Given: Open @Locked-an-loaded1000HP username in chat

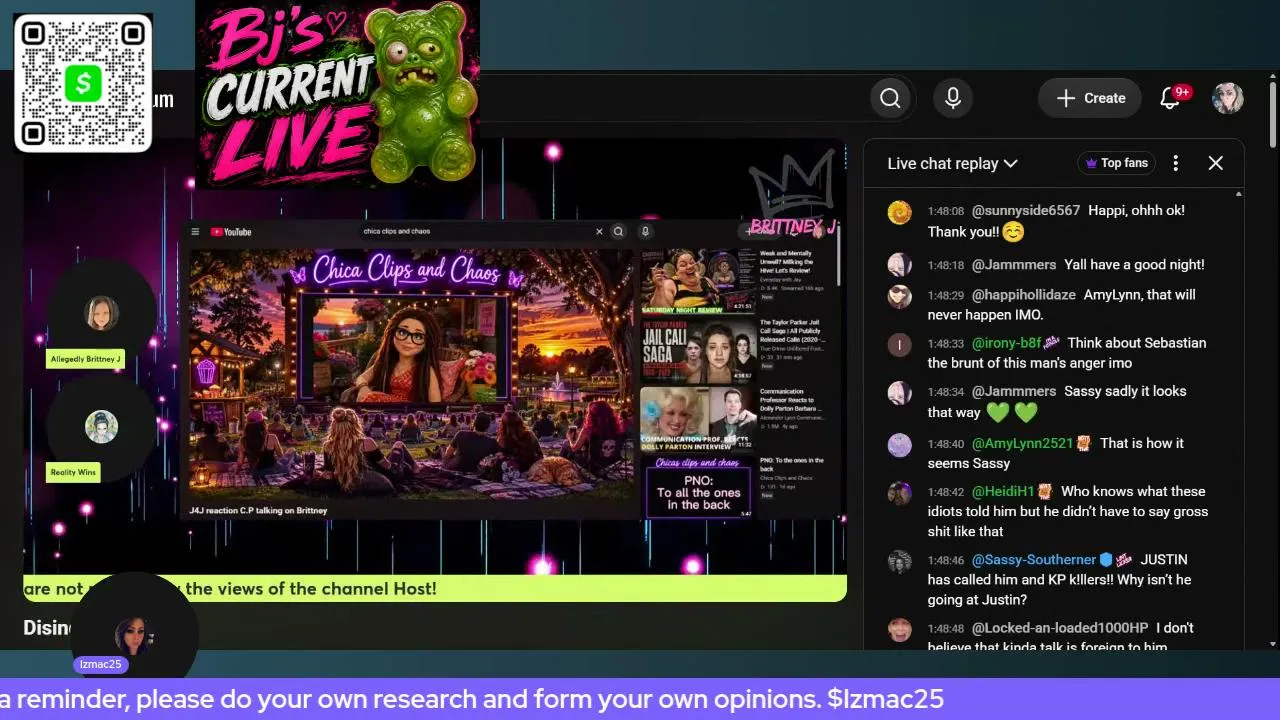Looking at the screenshot, I should click(1060, 628).
